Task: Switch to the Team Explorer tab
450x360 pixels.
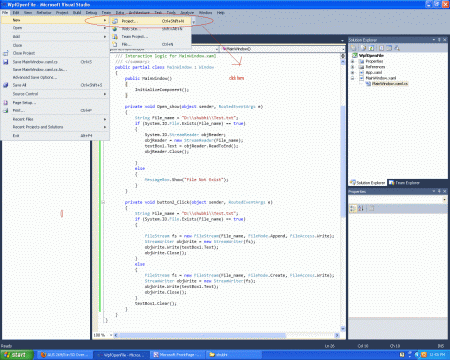Action: (x=404, y=183)
